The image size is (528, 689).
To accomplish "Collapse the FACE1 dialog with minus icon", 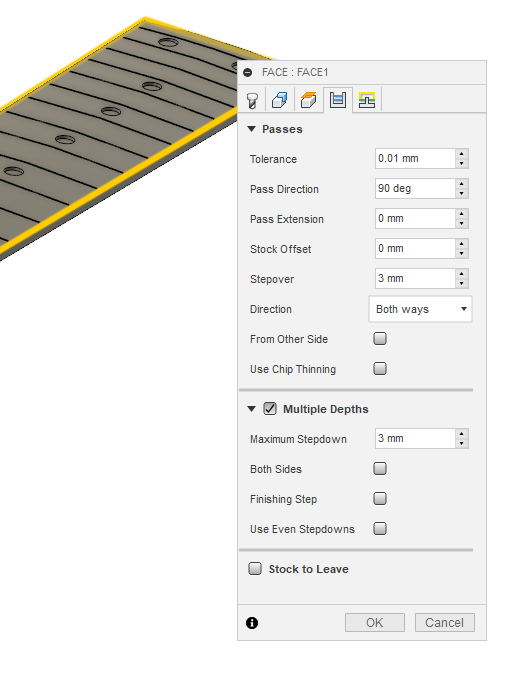I will 248,73.
